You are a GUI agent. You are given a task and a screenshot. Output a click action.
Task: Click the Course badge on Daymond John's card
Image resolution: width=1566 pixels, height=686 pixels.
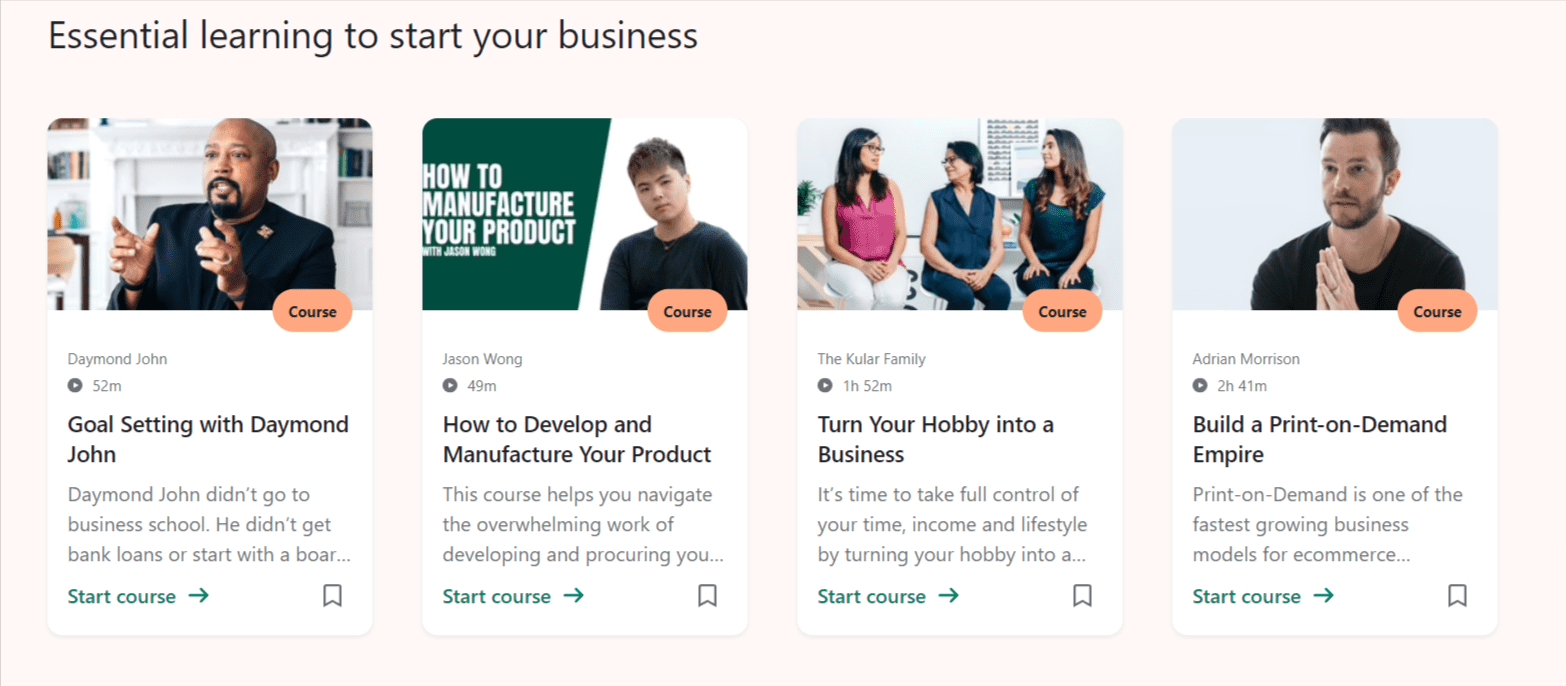pyautogui.click(x=312, y=311)
